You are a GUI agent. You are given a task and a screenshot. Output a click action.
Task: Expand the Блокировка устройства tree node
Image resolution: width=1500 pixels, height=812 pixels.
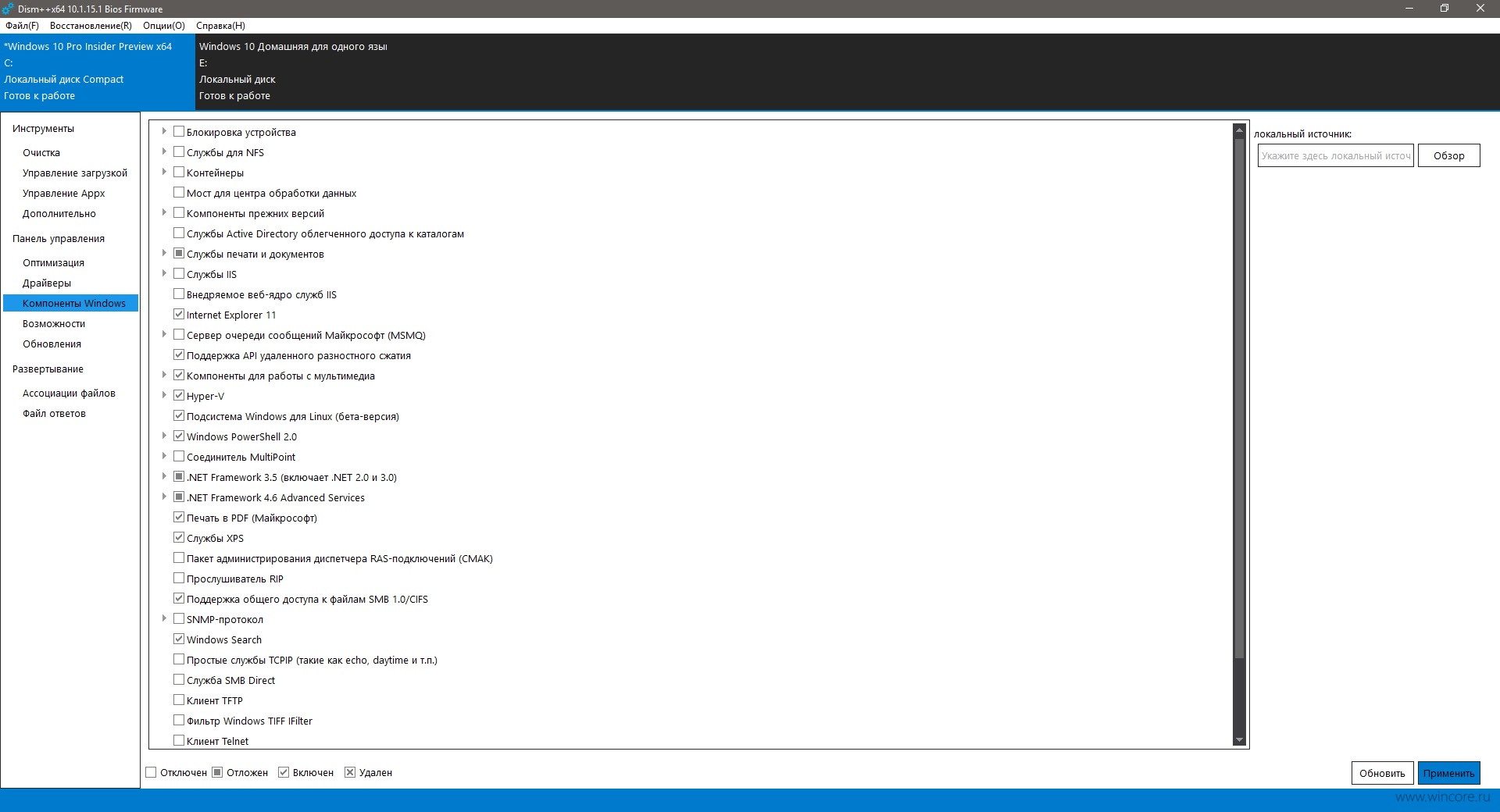coord(164,131)
